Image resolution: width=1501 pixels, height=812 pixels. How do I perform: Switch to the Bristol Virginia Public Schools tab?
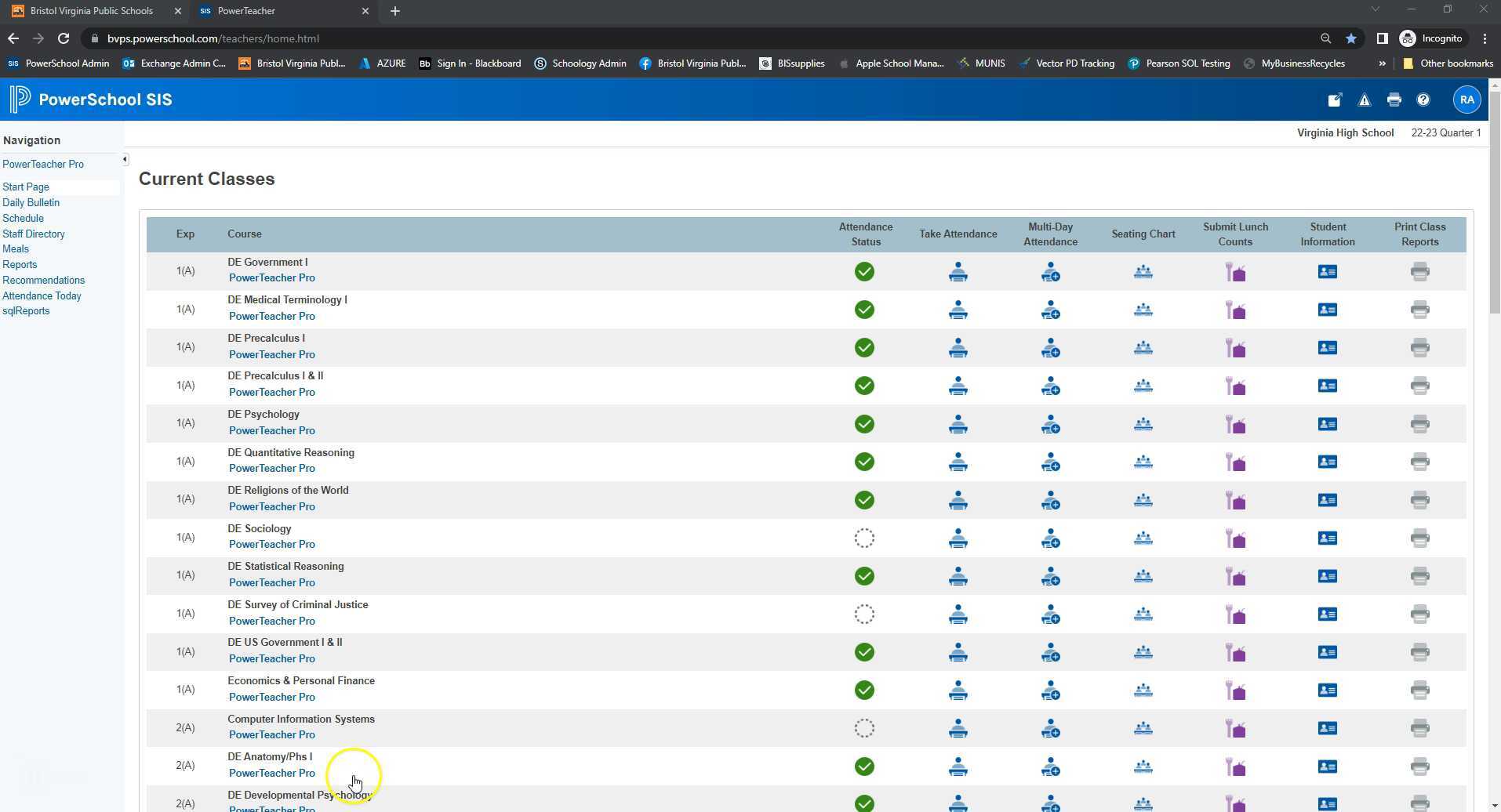[x=92, y=11]
